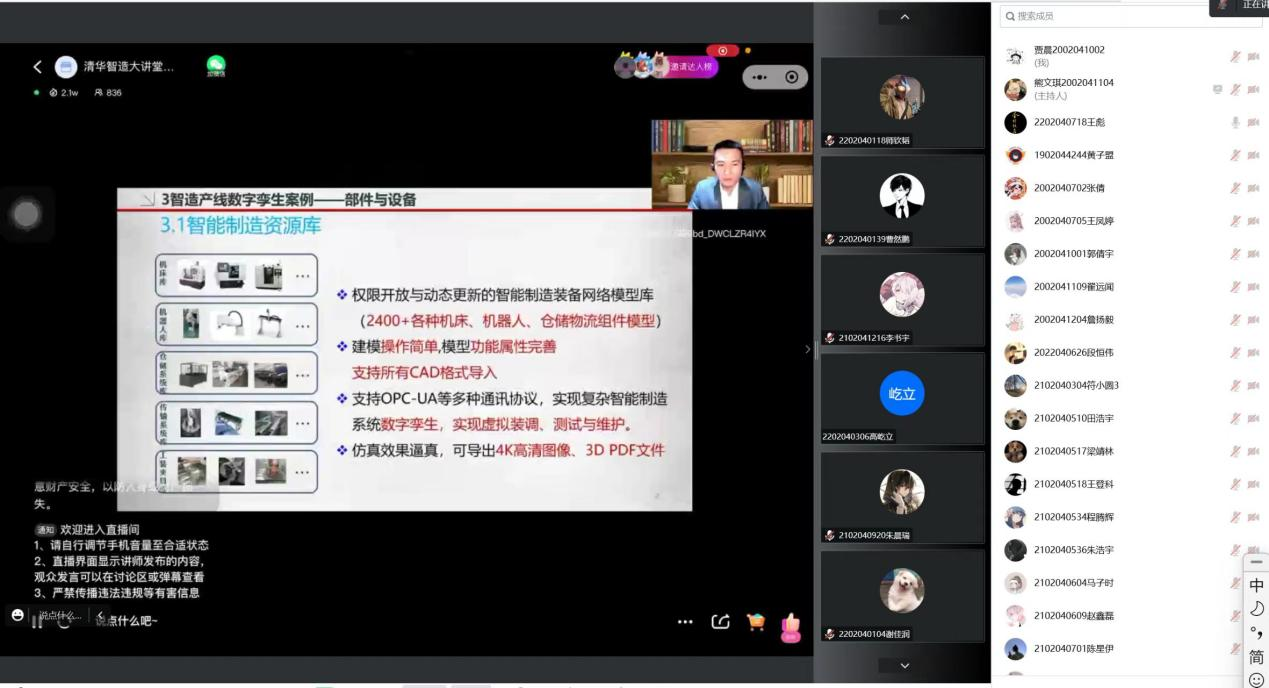The width and height of the screenshot is (1269, 688).
Task: Send a like with the thumbs-up icon
Action: tap(791, 627)
